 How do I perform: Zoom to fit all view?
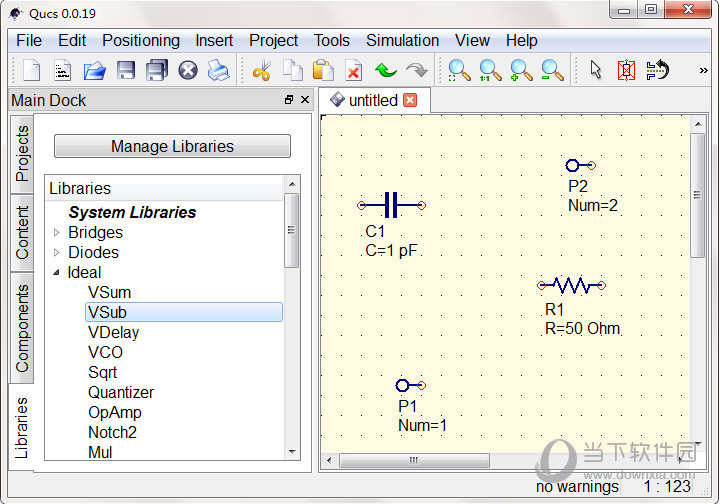[459, 71]
